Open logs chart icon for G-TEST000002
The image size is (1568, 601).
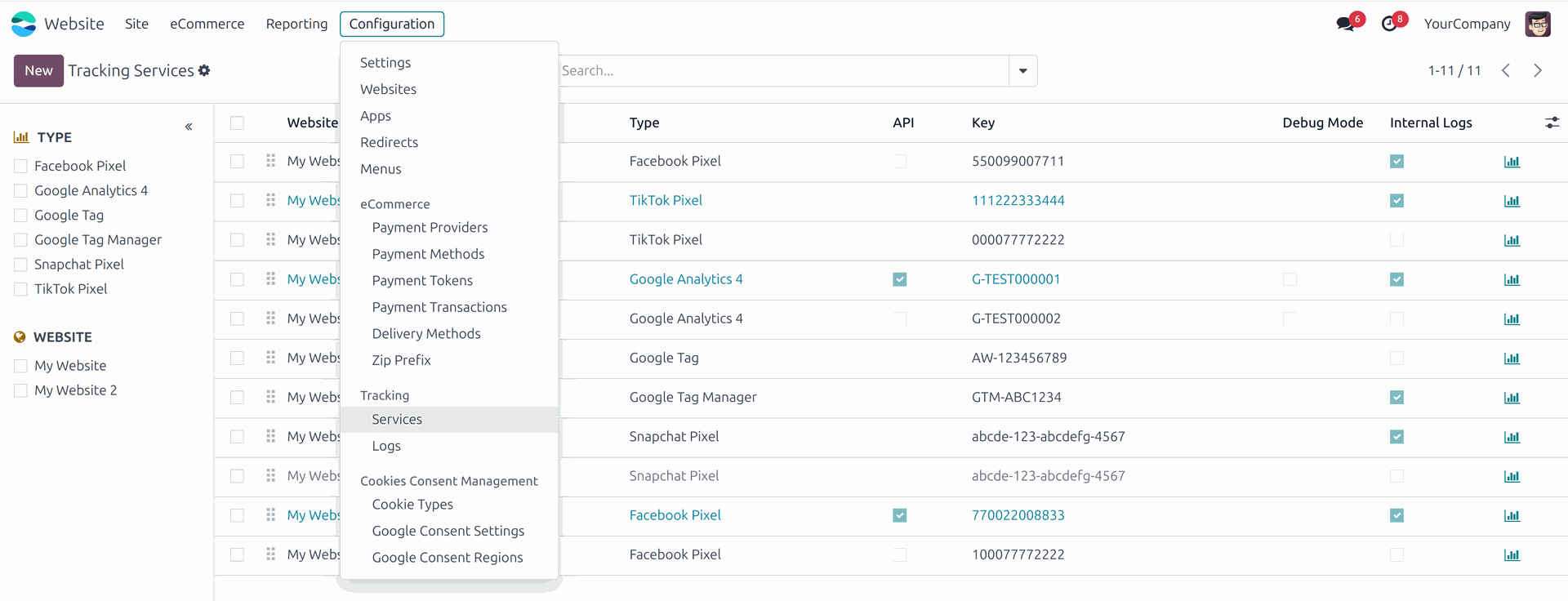click(1512, 318)
